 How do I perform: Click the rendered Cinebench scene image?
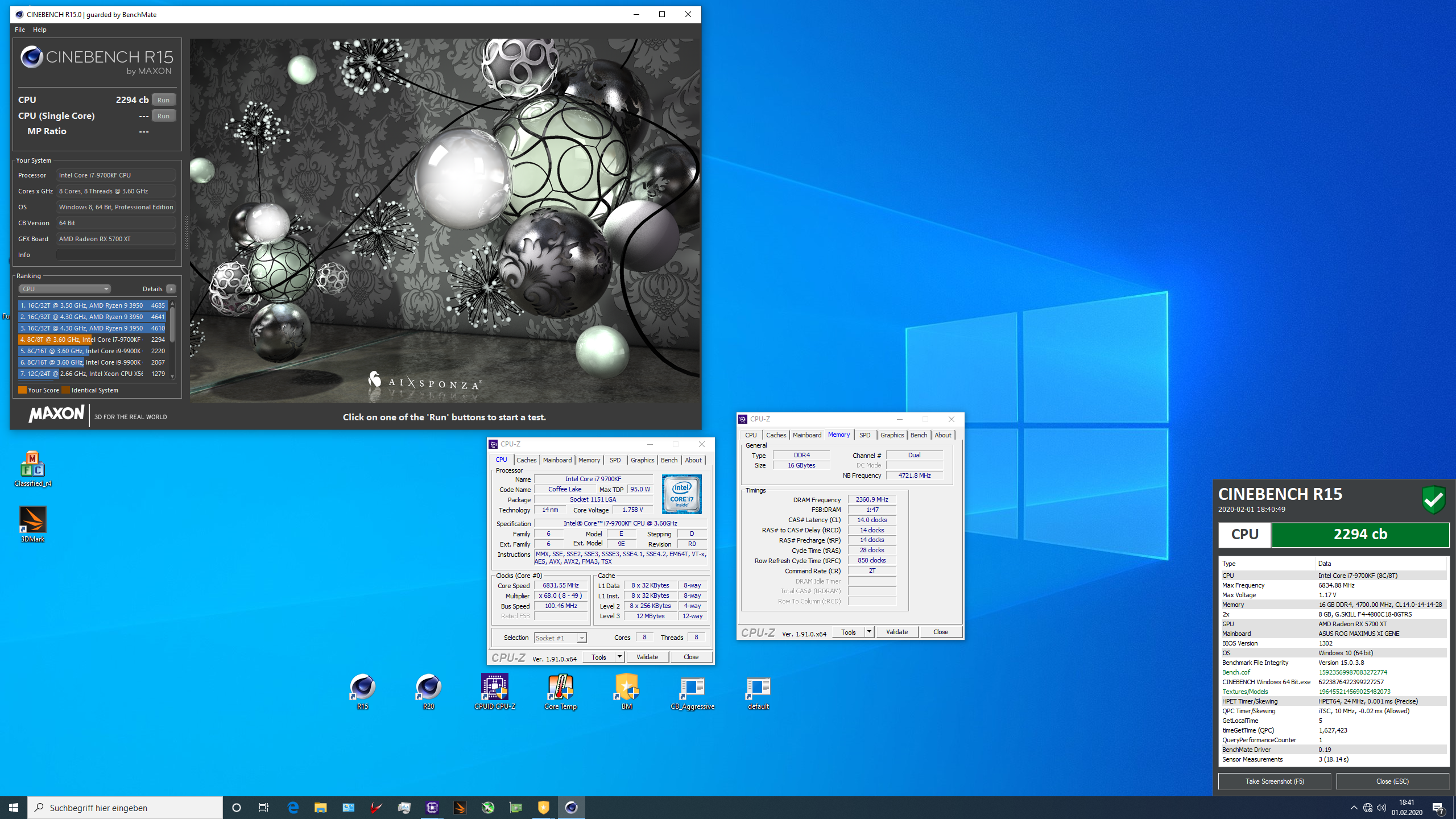point(444,221)
